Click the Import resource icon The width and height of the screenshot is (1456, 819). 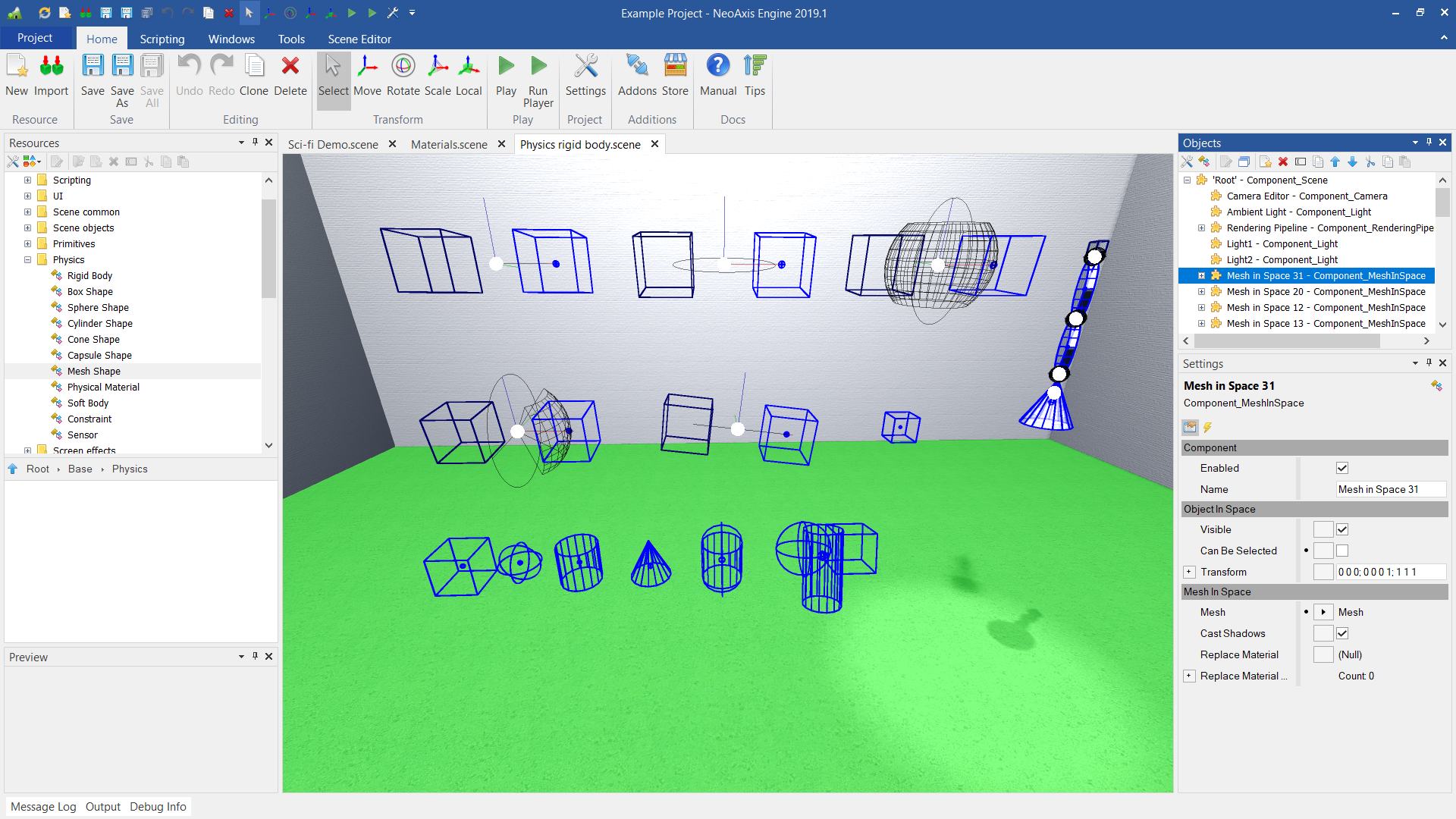[51, 74]
